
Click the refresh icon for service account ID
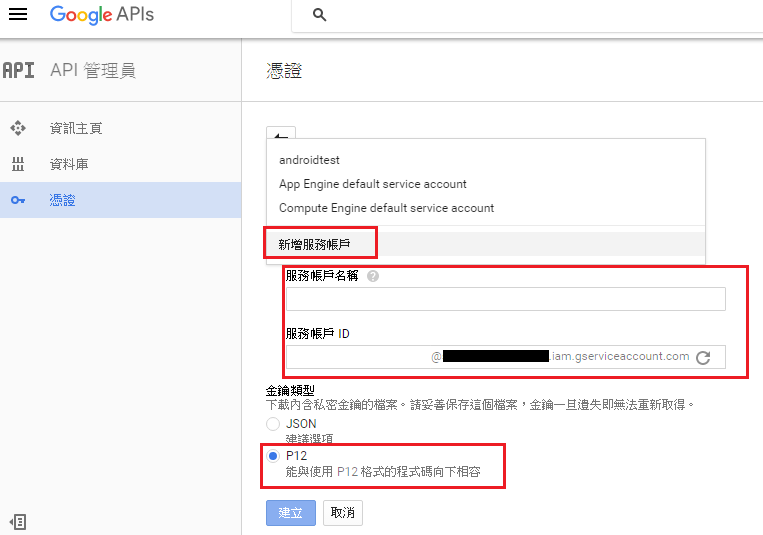pyautogui.click(x=703, y=358)
